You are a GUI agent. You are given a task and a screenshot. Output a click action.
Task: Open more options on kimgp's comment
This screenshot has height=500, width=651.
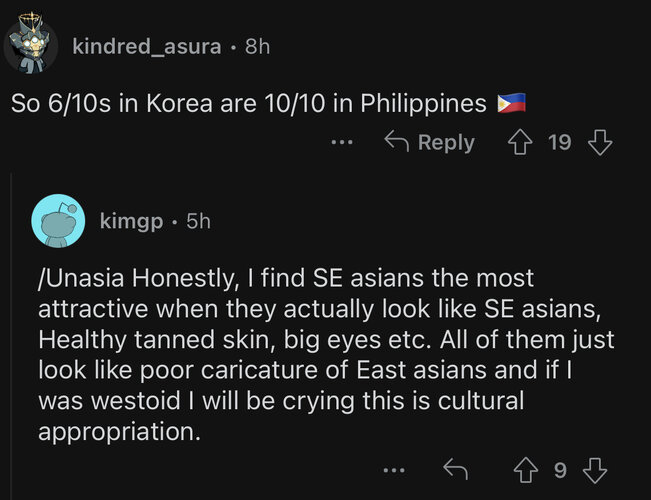click(394, 471)
